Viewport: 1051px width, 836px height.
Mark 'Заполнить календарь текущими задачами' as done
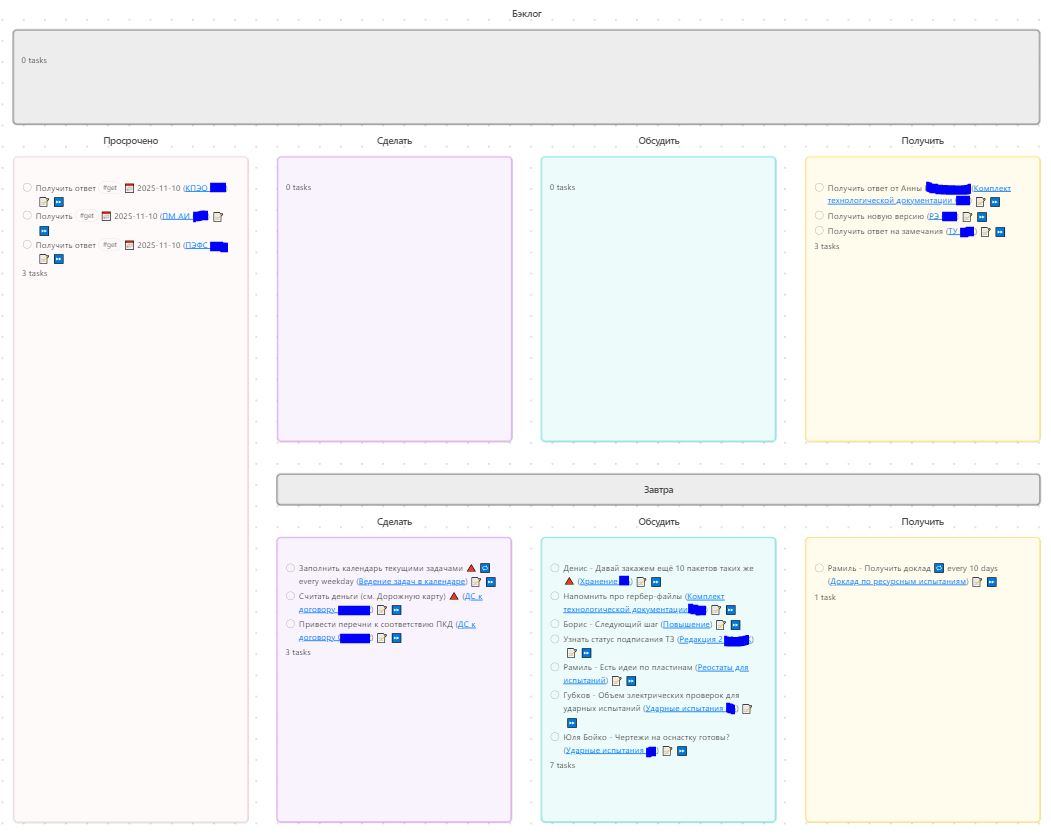(x=291, y=568)
